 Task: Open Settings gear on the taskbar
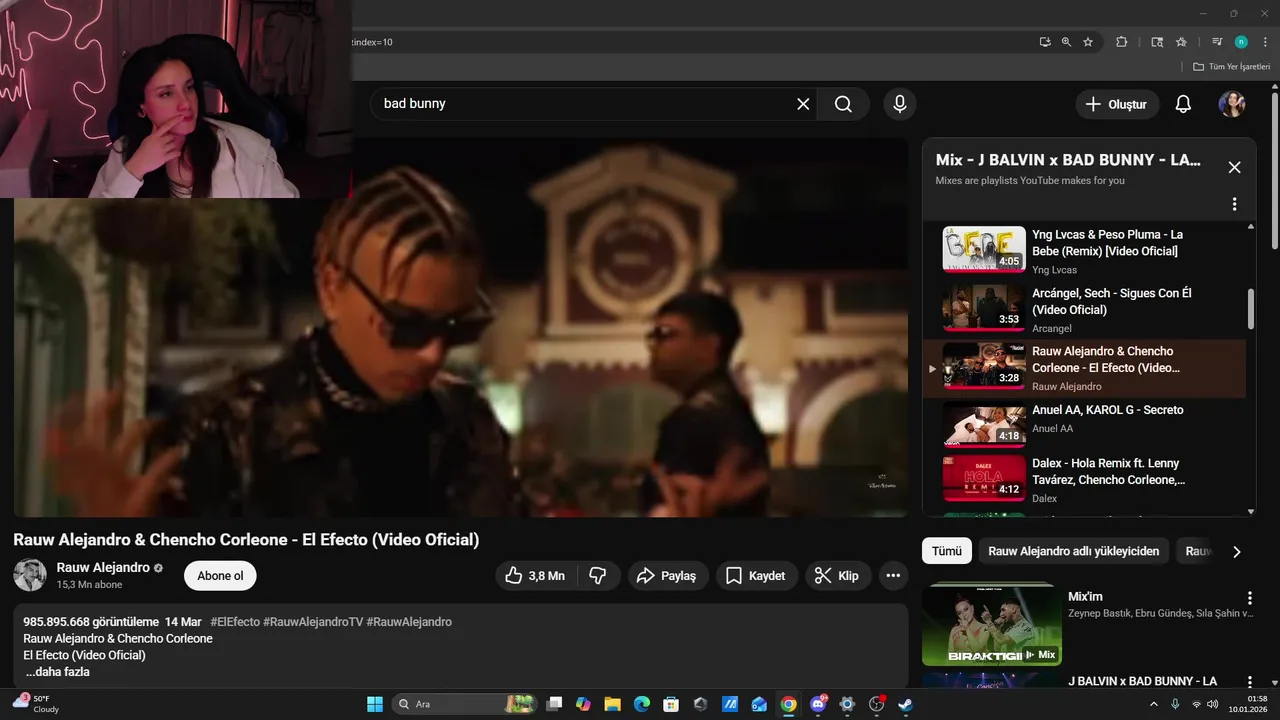coord(847,704)
